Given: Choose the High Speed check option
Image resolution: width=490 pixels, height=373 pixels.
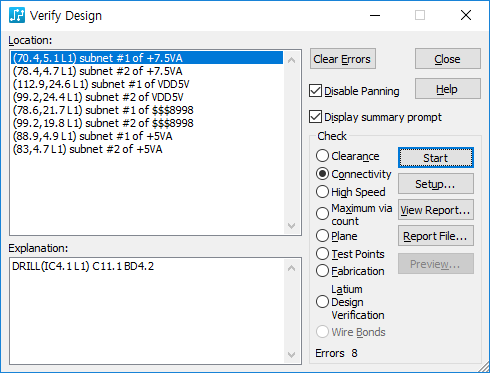Looking at the screenshot, I should 322,192.
